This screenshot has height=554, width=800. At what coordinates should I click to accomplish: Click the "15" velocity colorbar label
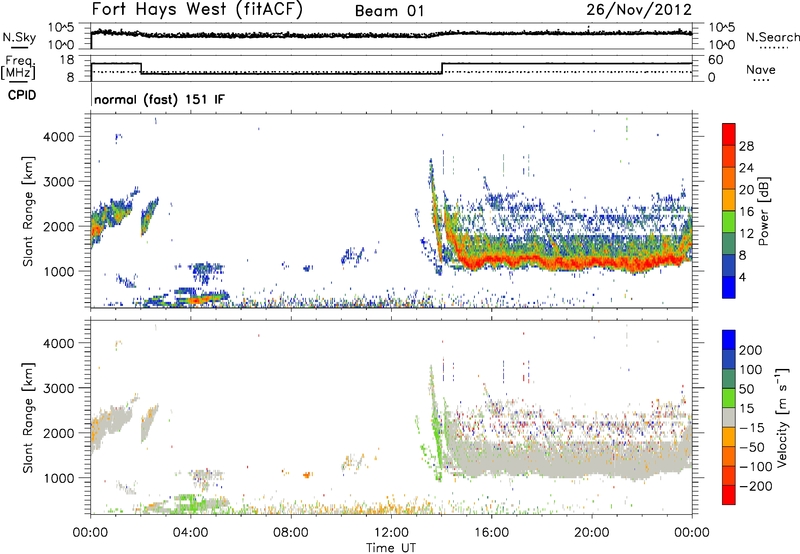[746, 409]
